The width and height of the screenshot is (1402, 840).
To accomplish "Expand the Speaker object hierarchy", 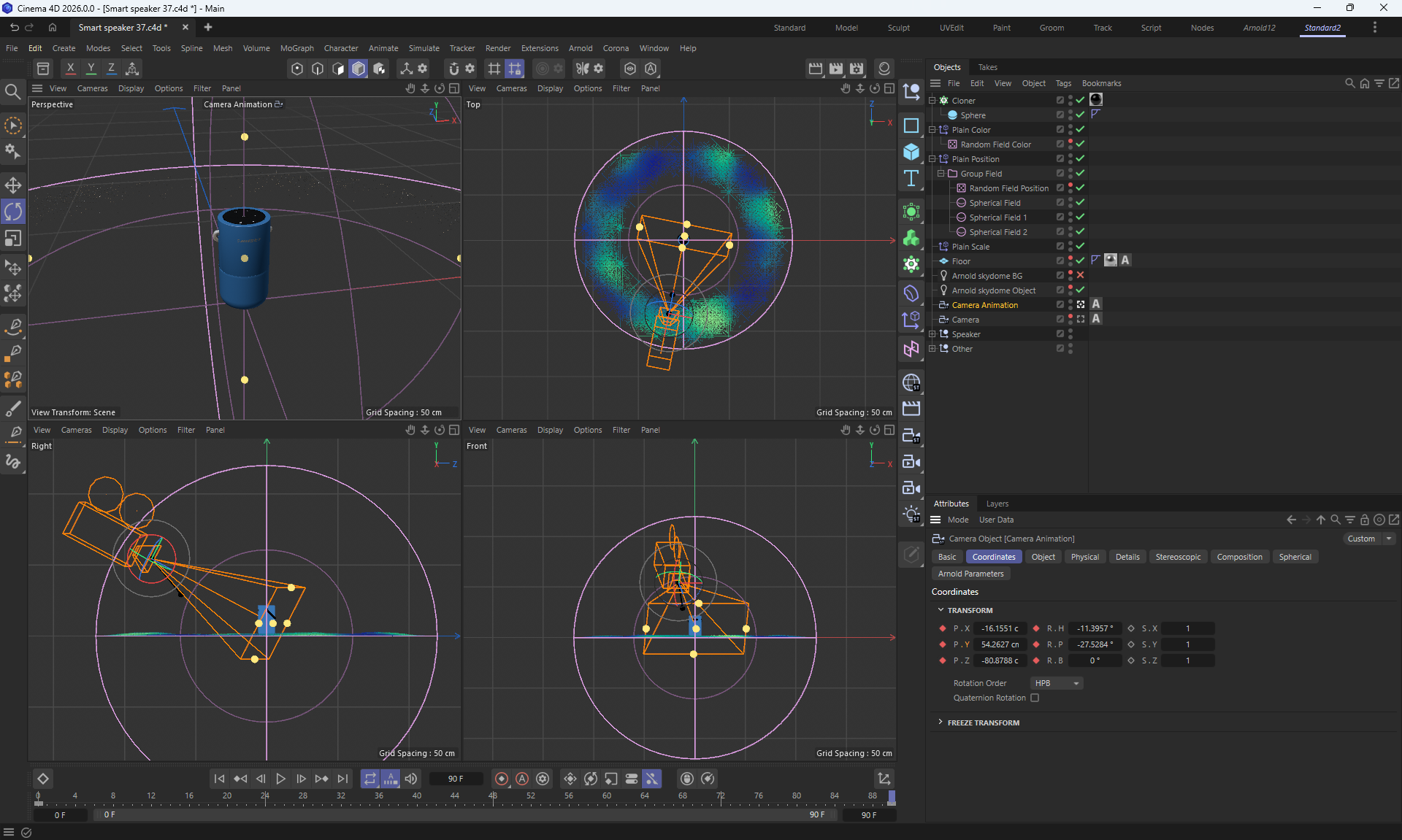I will [x=932, y=334].
